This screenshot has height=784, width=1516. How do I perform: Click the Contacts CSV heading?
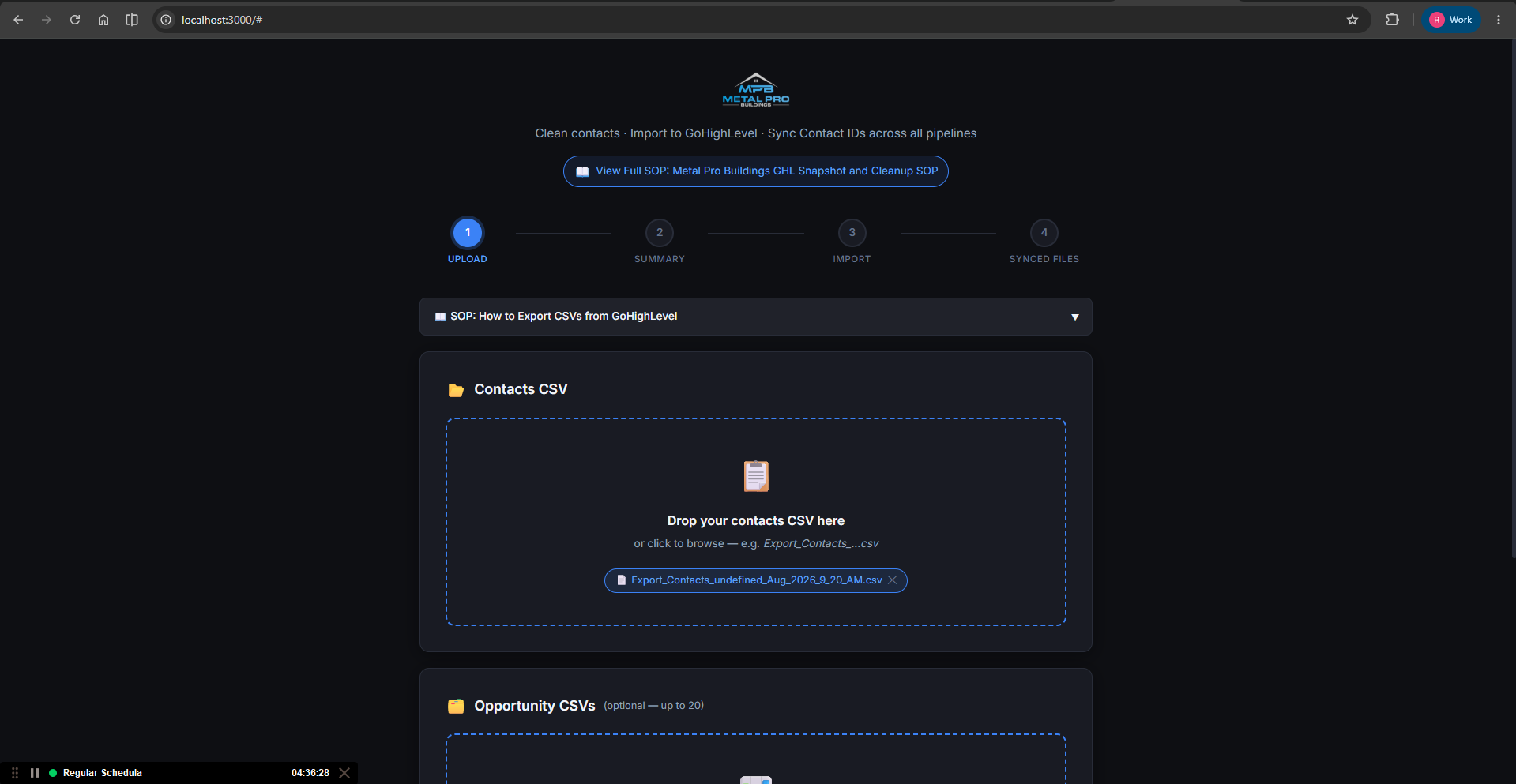tap(521, 389)
